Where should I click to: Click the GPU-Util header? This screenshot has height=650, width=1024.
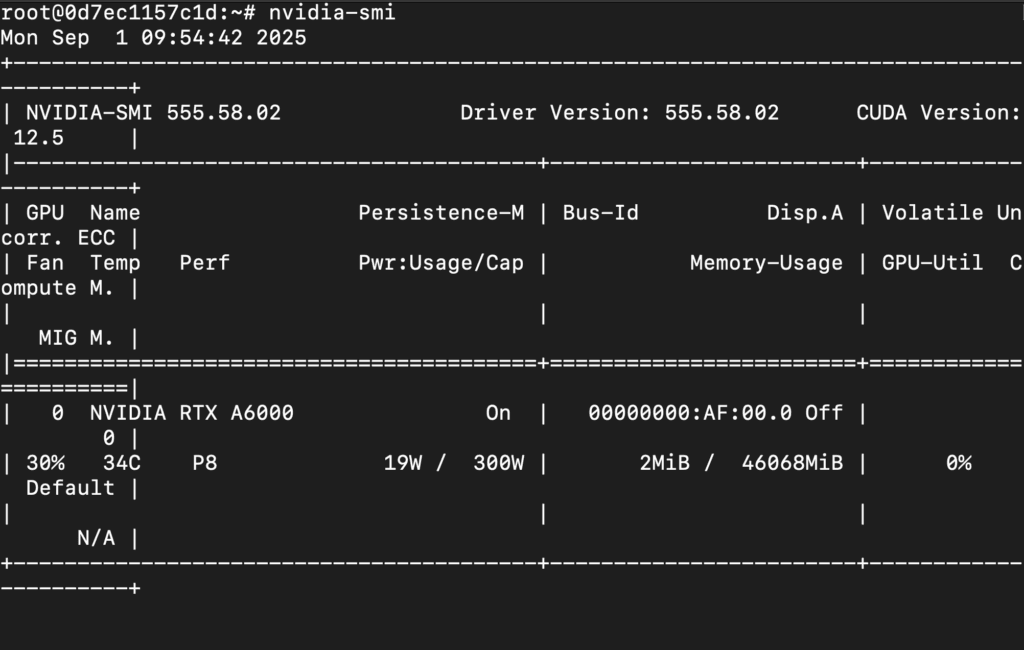pyautogui.click(x=933, y=263)
